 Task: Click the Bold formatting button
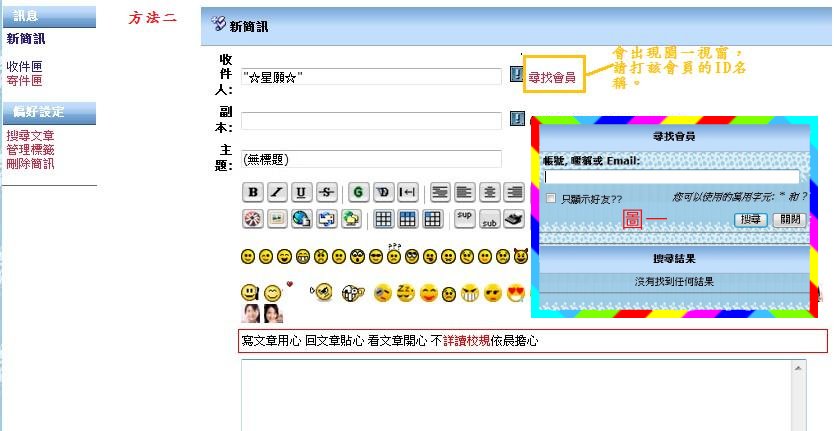tap(253, 192)
